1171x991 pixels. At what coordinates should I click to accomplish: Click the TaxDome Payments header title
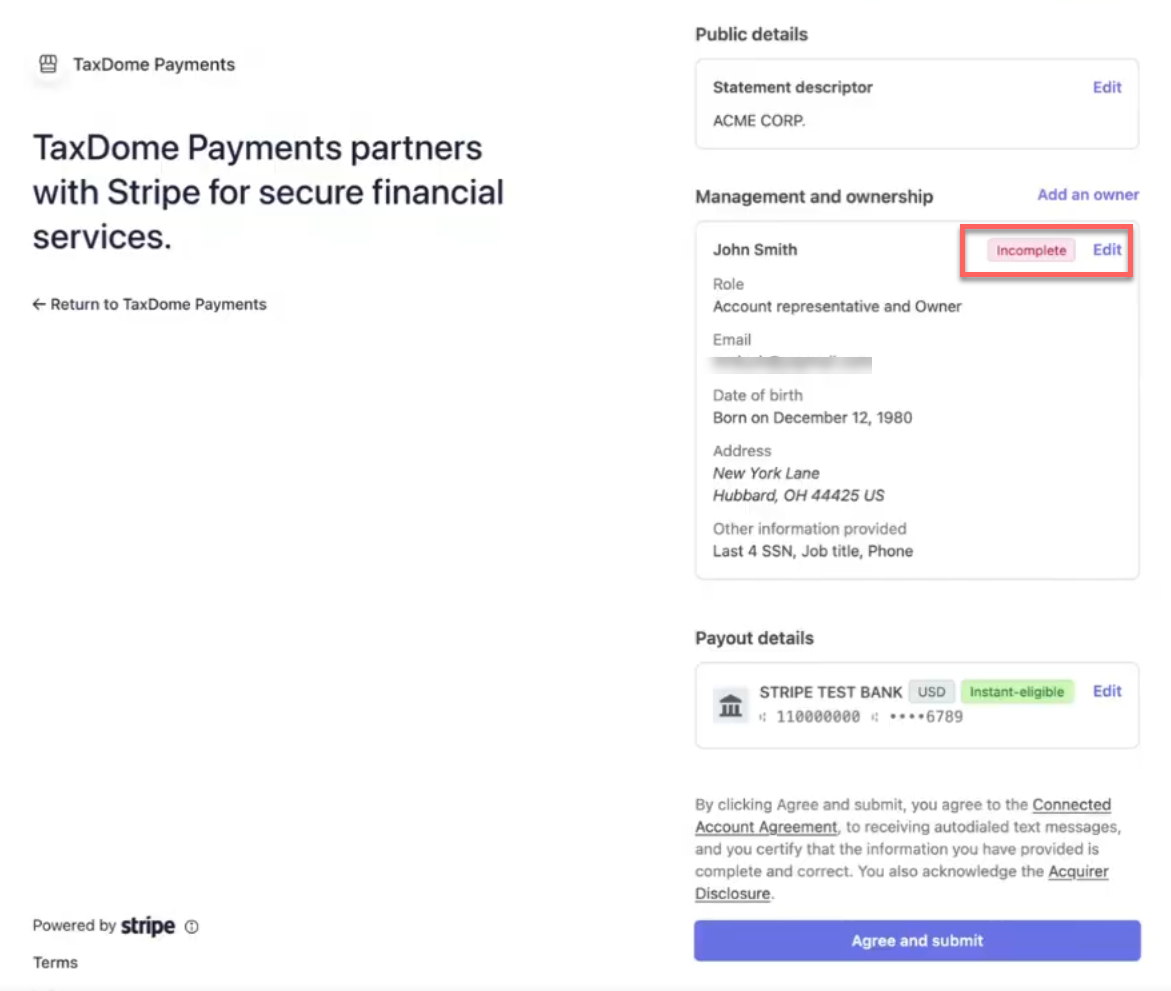point(154,65)
